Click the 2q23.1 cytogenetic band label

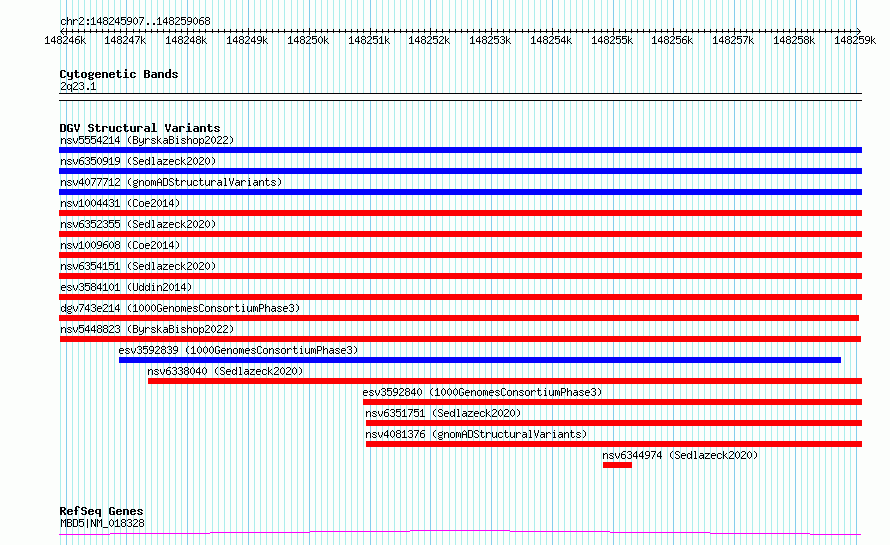[78, 86]
